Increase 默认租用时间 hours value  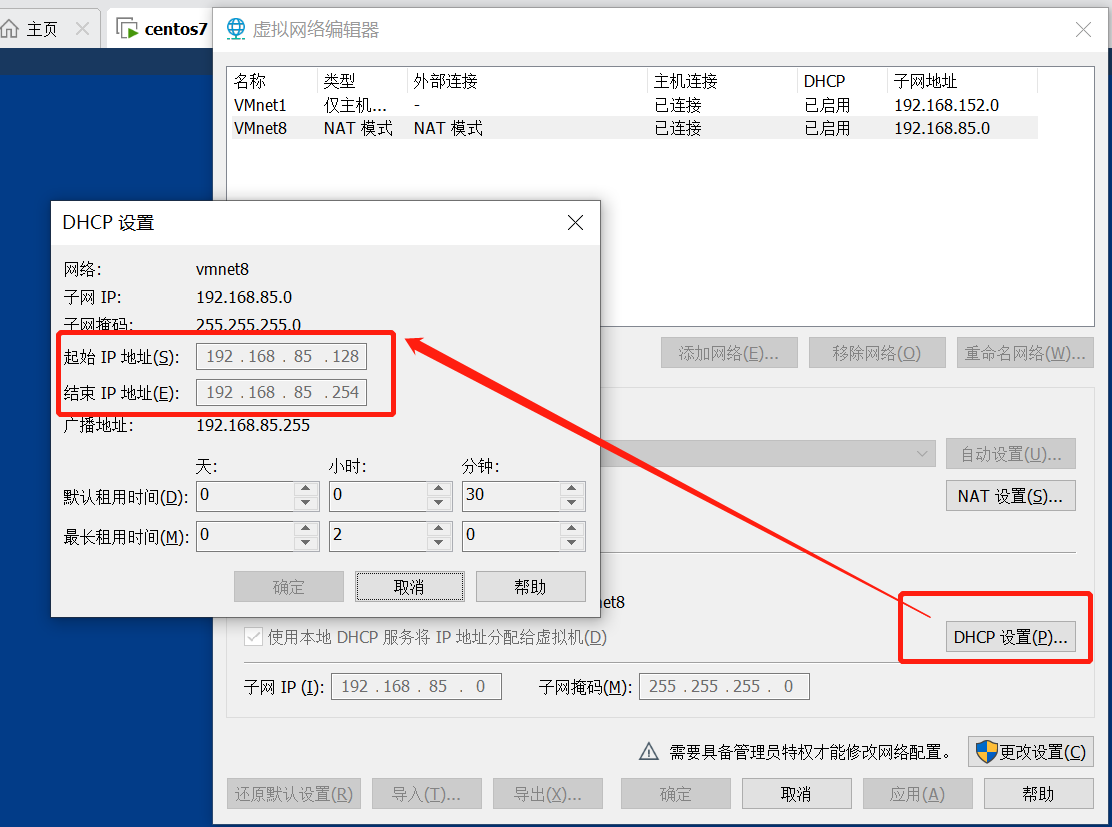tap(439, 489)
